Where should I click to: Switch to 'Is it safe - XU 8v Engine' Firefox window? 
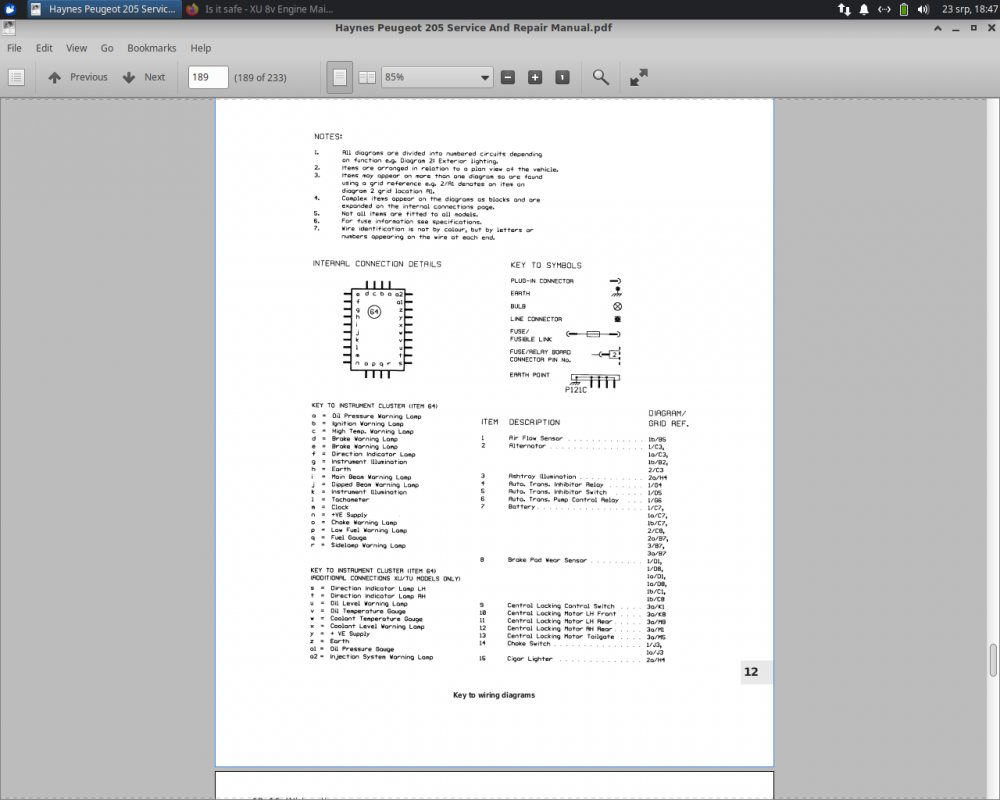pos(260,9)
